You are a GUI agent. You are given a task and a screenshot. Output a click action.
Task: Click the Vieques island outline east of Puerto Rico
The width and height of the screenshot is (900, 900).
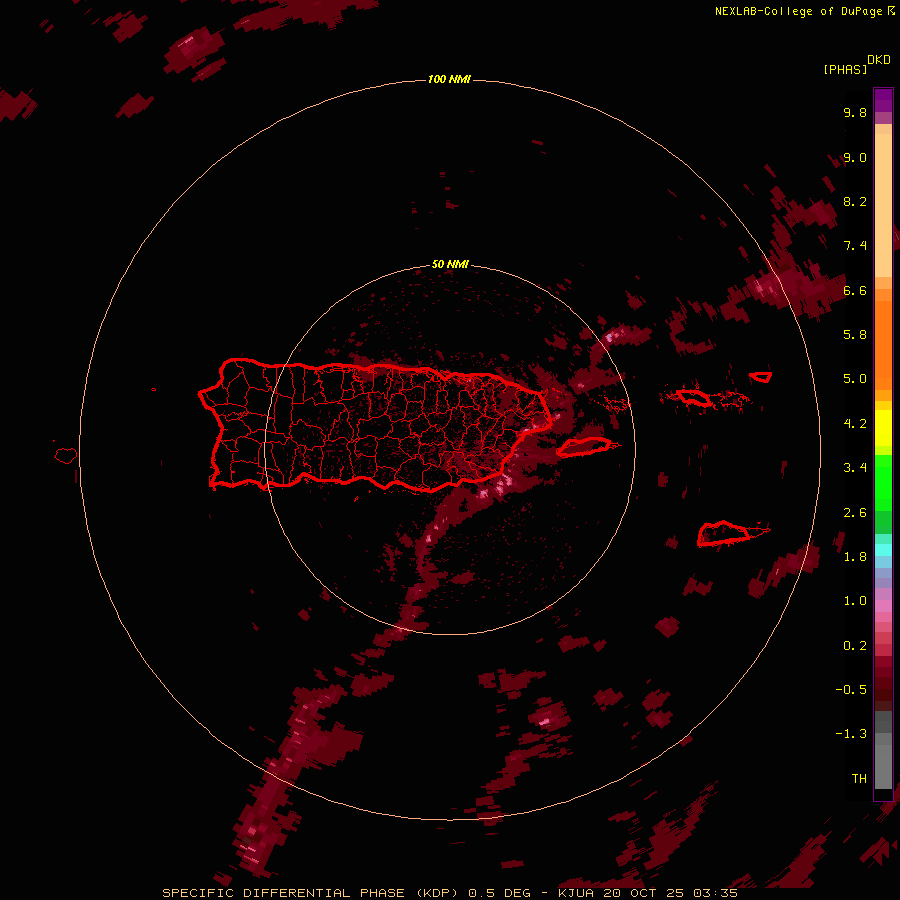click(x=584, y=447)
